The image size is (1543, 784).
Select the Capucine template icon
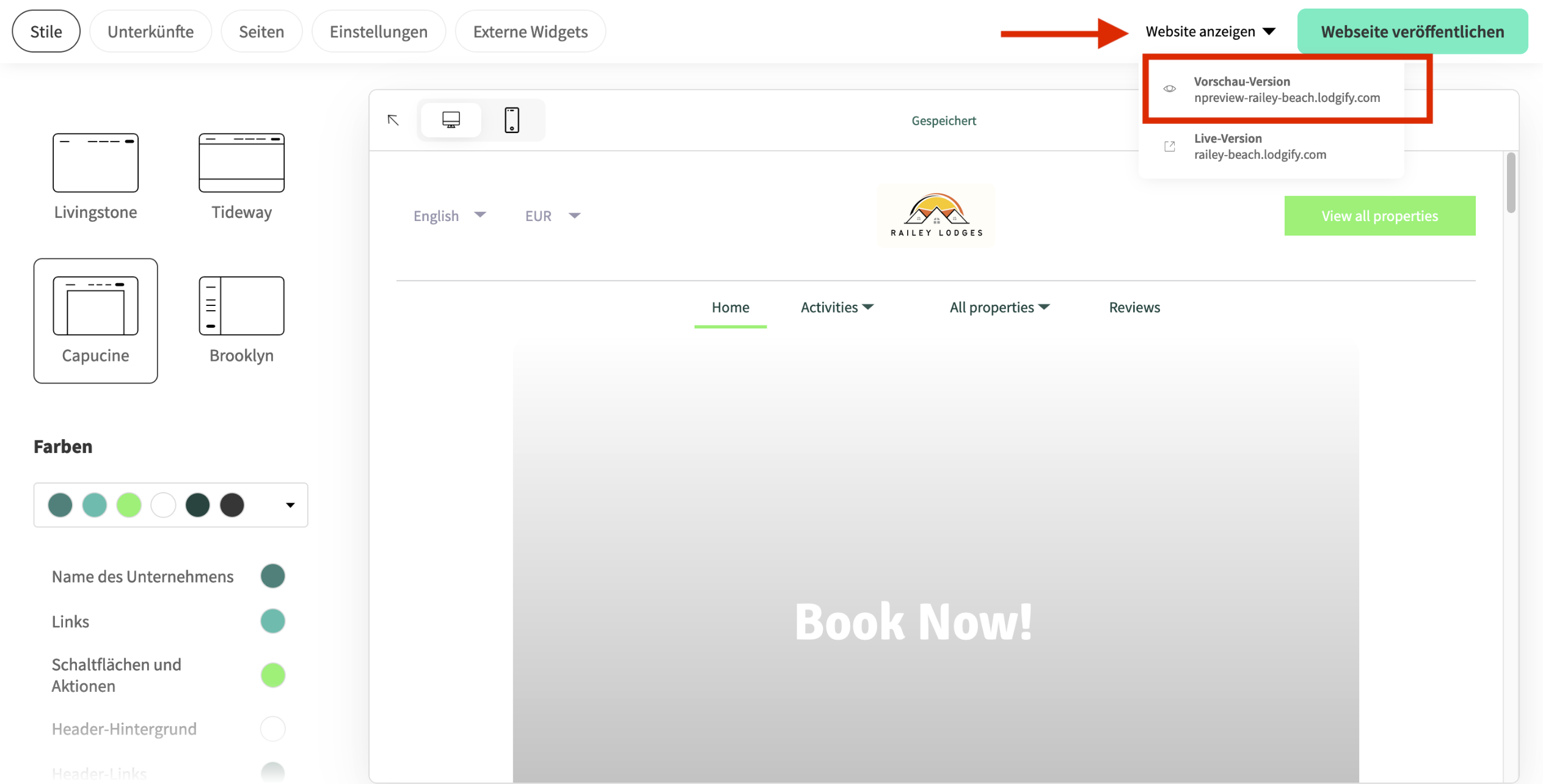tap(95, 305)
